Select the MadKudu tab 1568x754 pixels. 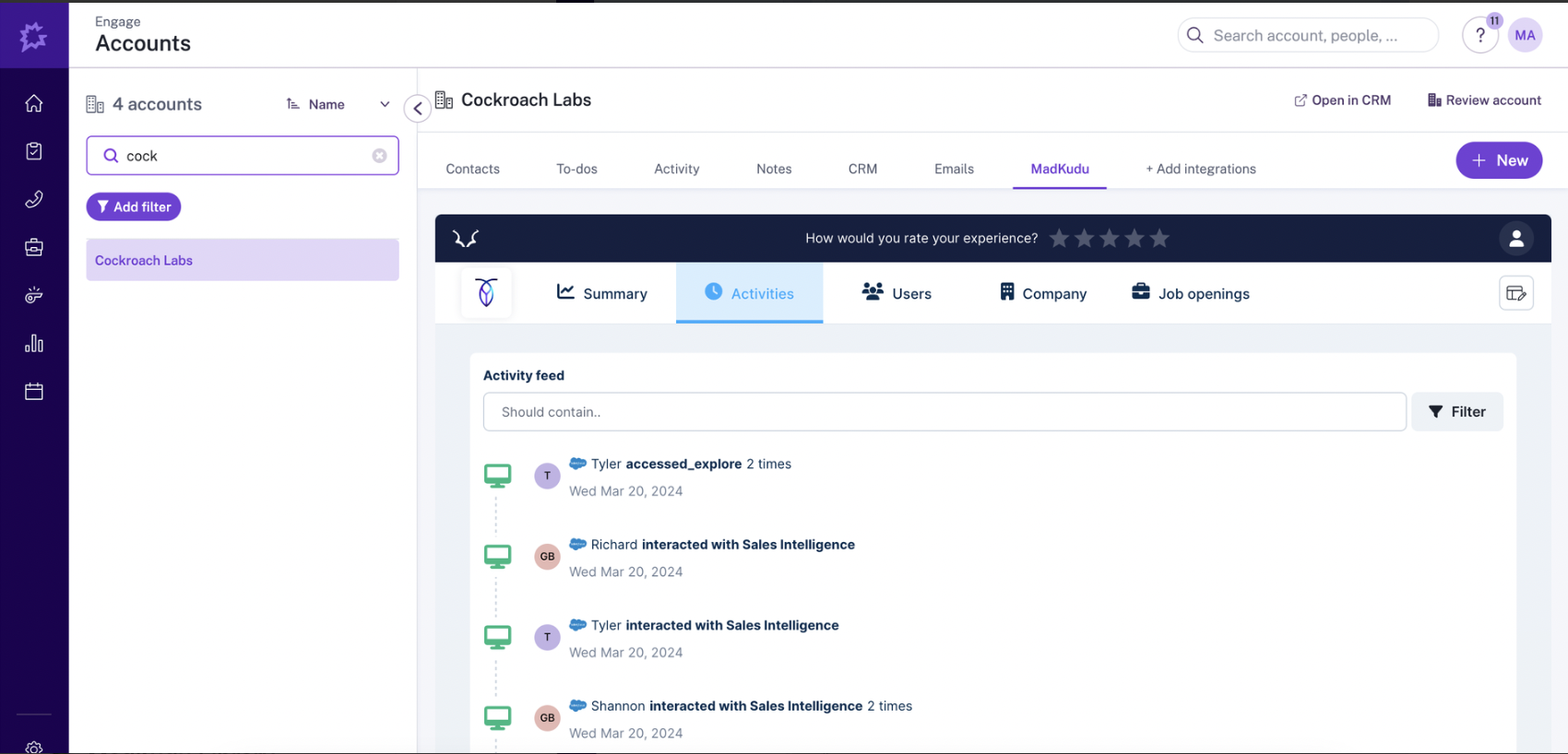[x=1060, y=169]
